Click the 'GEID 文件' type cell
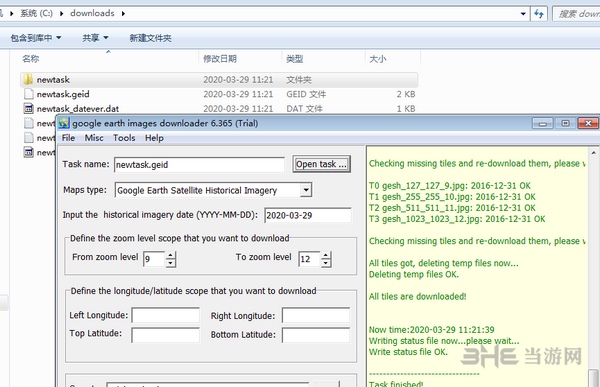Screen dimensions: 600x387 click(306, 94)
